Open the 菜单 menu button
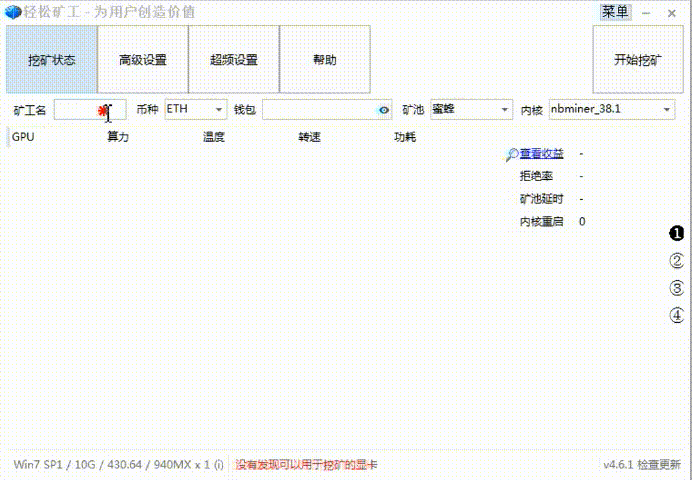The image size is (692, 480). pos(615,12)
